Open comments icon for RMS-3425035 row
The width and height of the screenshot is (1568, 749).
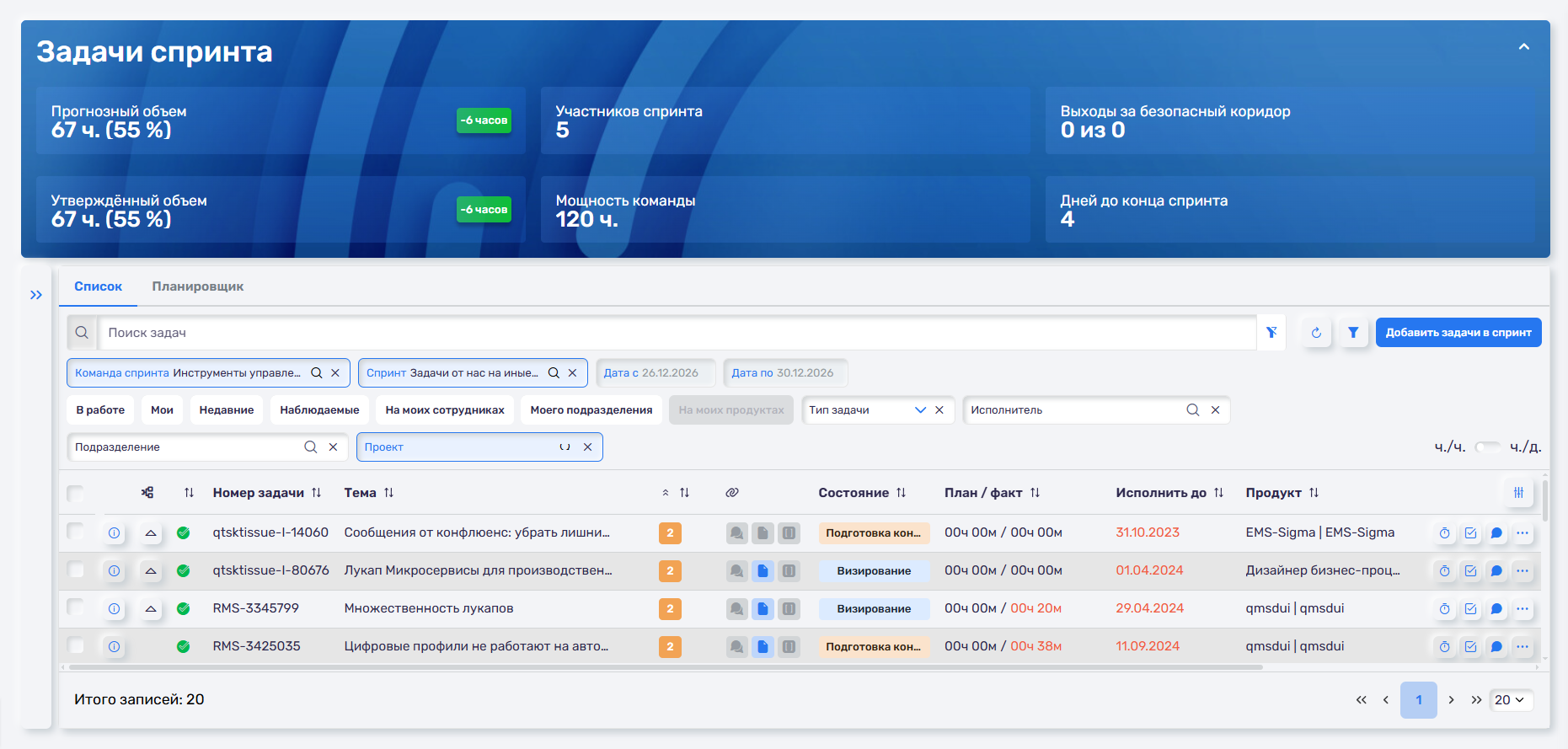1496,647
